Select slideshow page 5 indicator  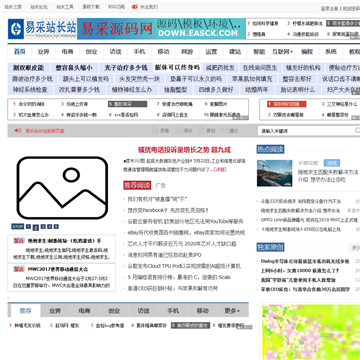(56, 227)
